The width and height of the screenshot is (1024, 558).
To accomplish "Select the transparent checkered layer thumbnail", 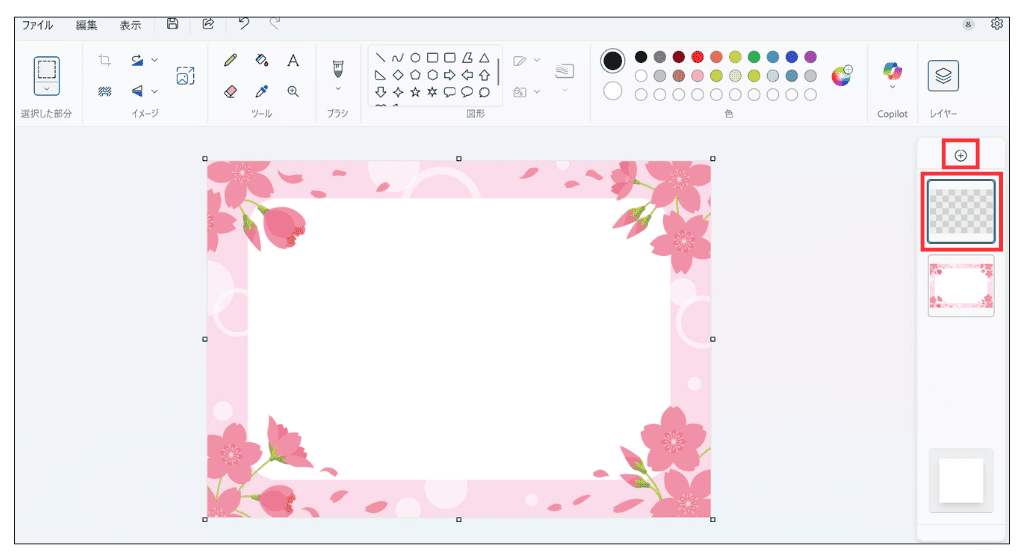I will (x=961, y=212).
